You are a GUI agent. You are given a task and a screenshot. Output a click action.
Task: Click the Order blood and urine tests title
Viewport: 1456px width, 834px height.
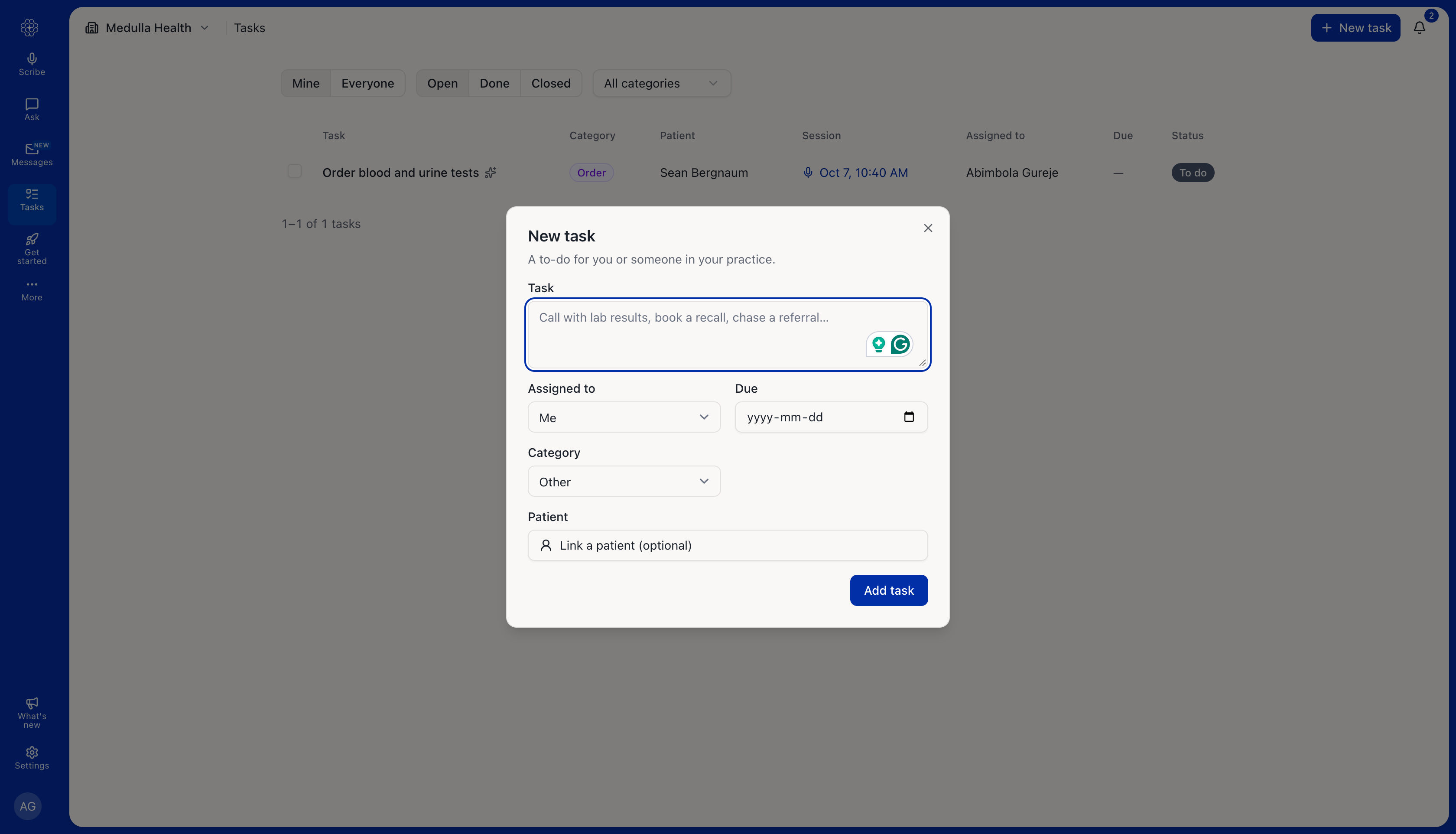click(400, 173)
